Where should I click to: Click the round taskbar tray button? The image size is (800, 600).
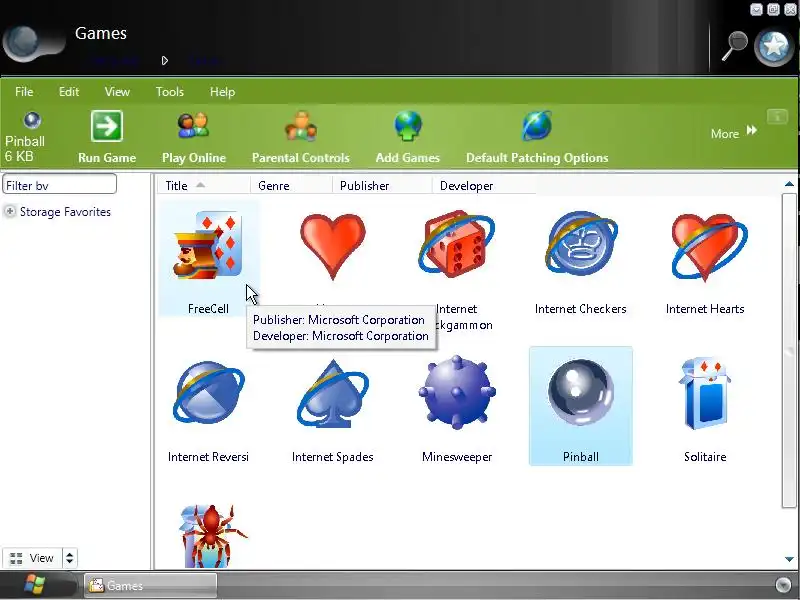point(783,585)
